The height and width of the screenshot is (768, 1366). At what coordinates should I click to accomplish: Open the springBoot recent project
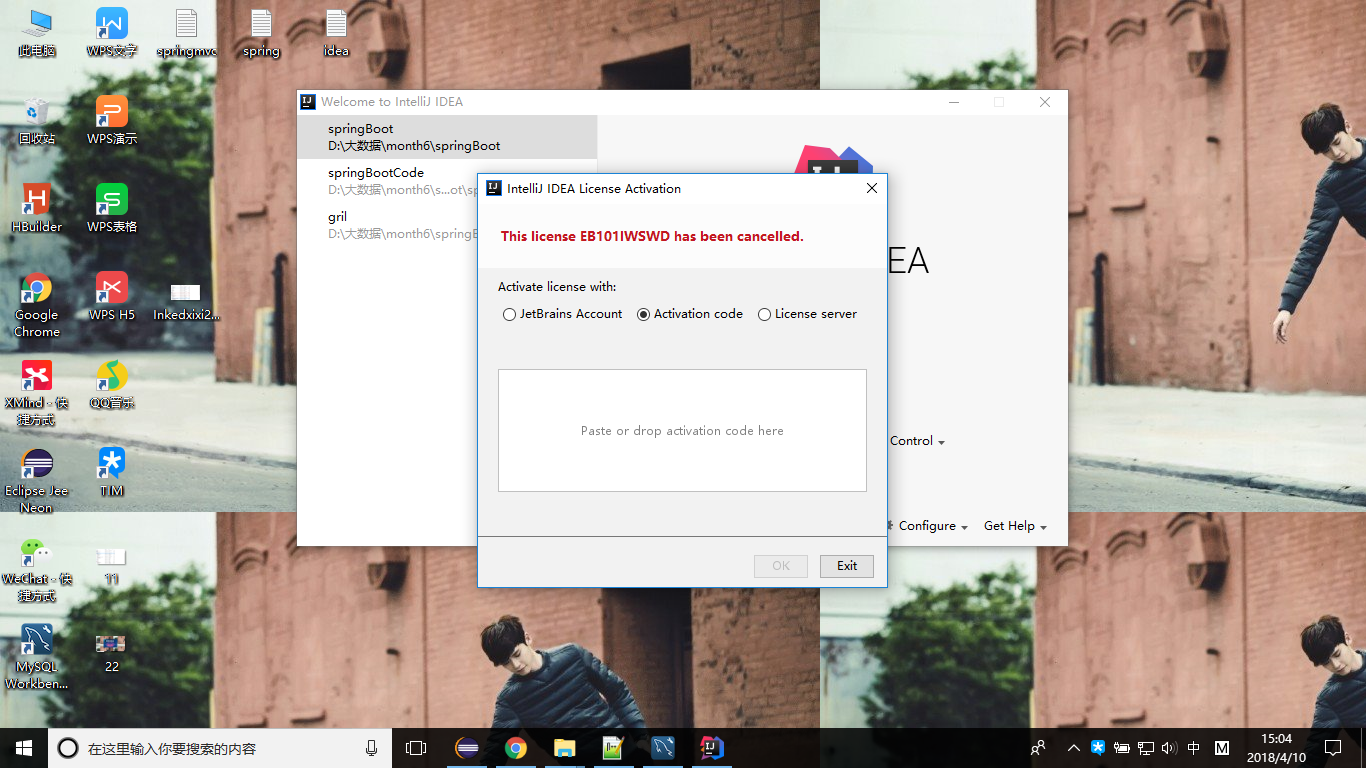(x=447, y=137)
